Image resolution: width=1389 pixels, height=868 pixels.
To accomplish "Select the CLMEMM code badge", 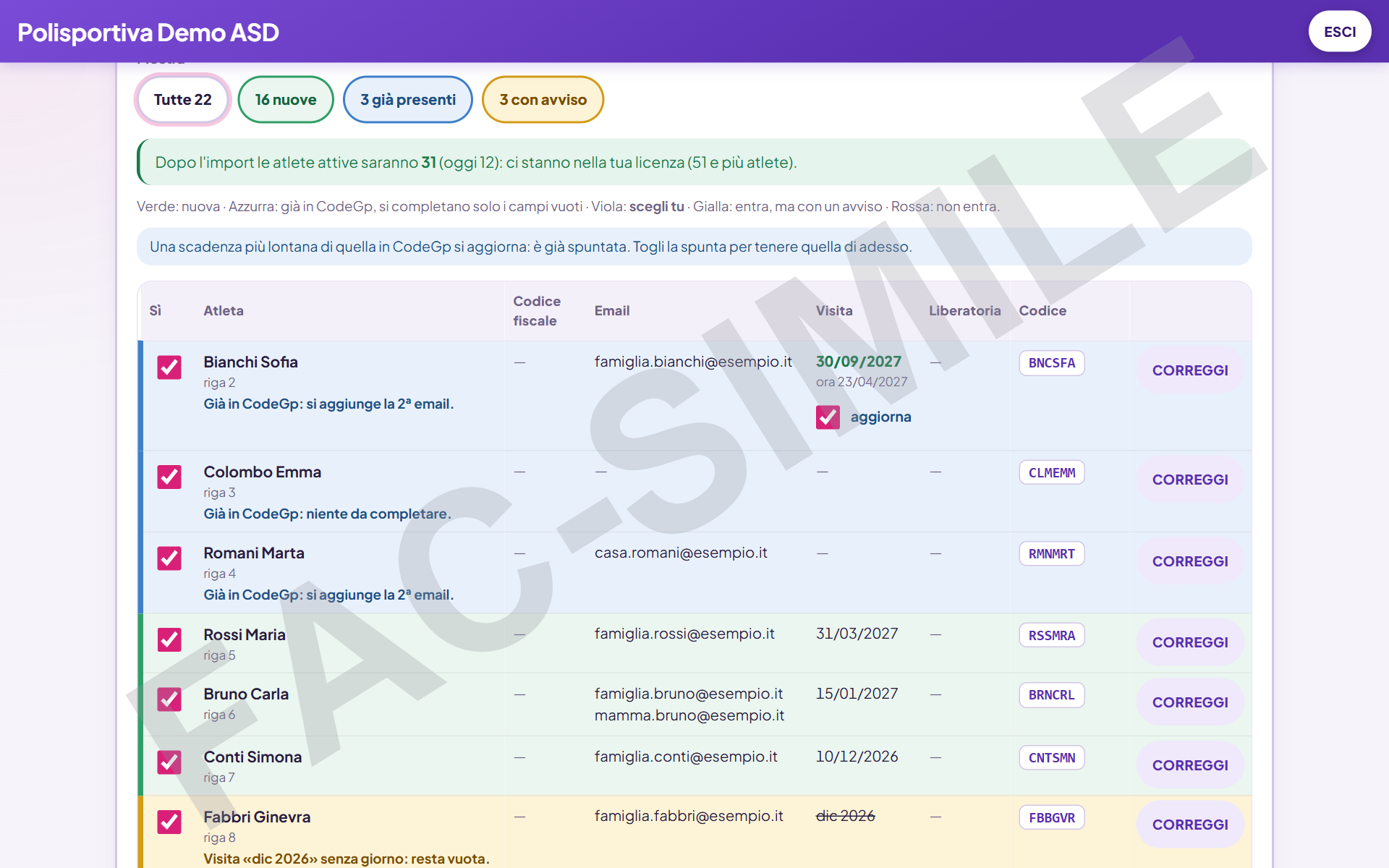I will pyautogui.click(x=1052, y=473).
